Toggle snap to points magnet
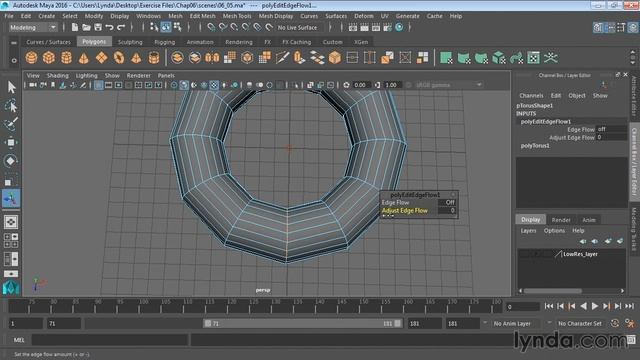 pyautogui.click(x=234, y=27)
